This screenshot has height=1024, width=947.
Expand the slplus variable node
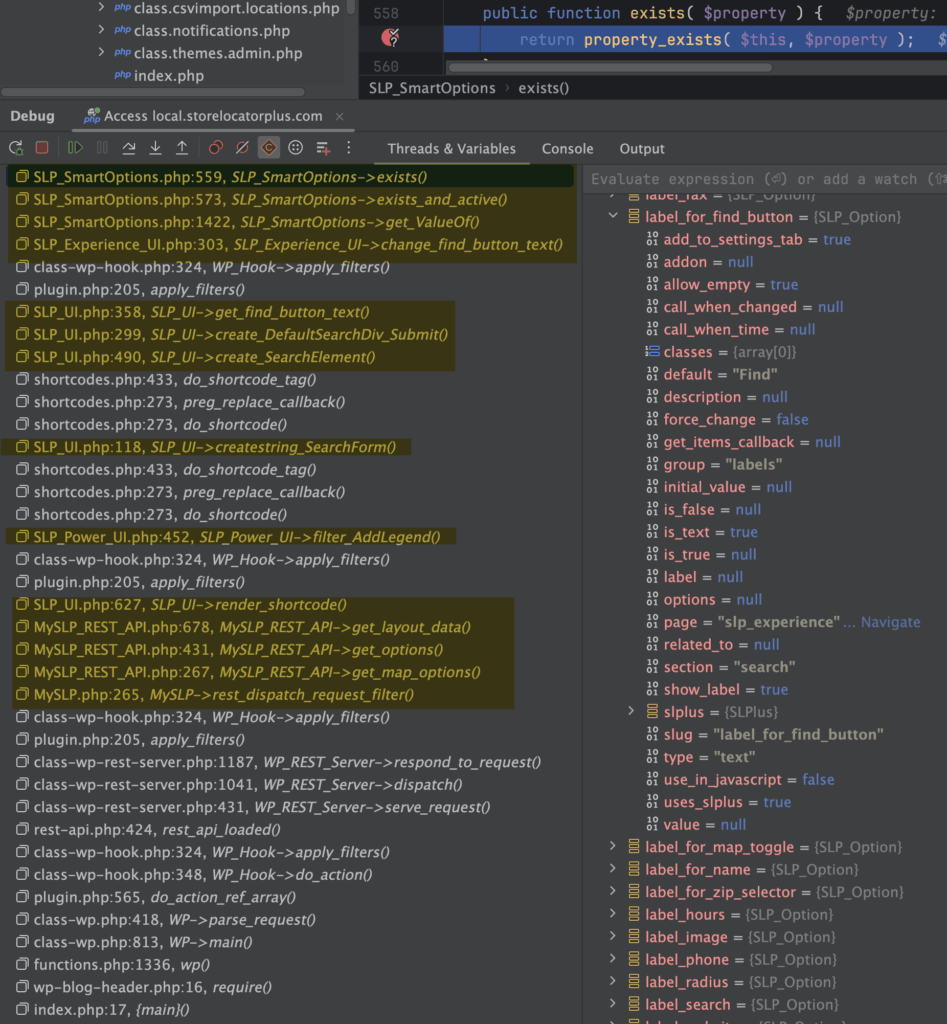point(631,712)
